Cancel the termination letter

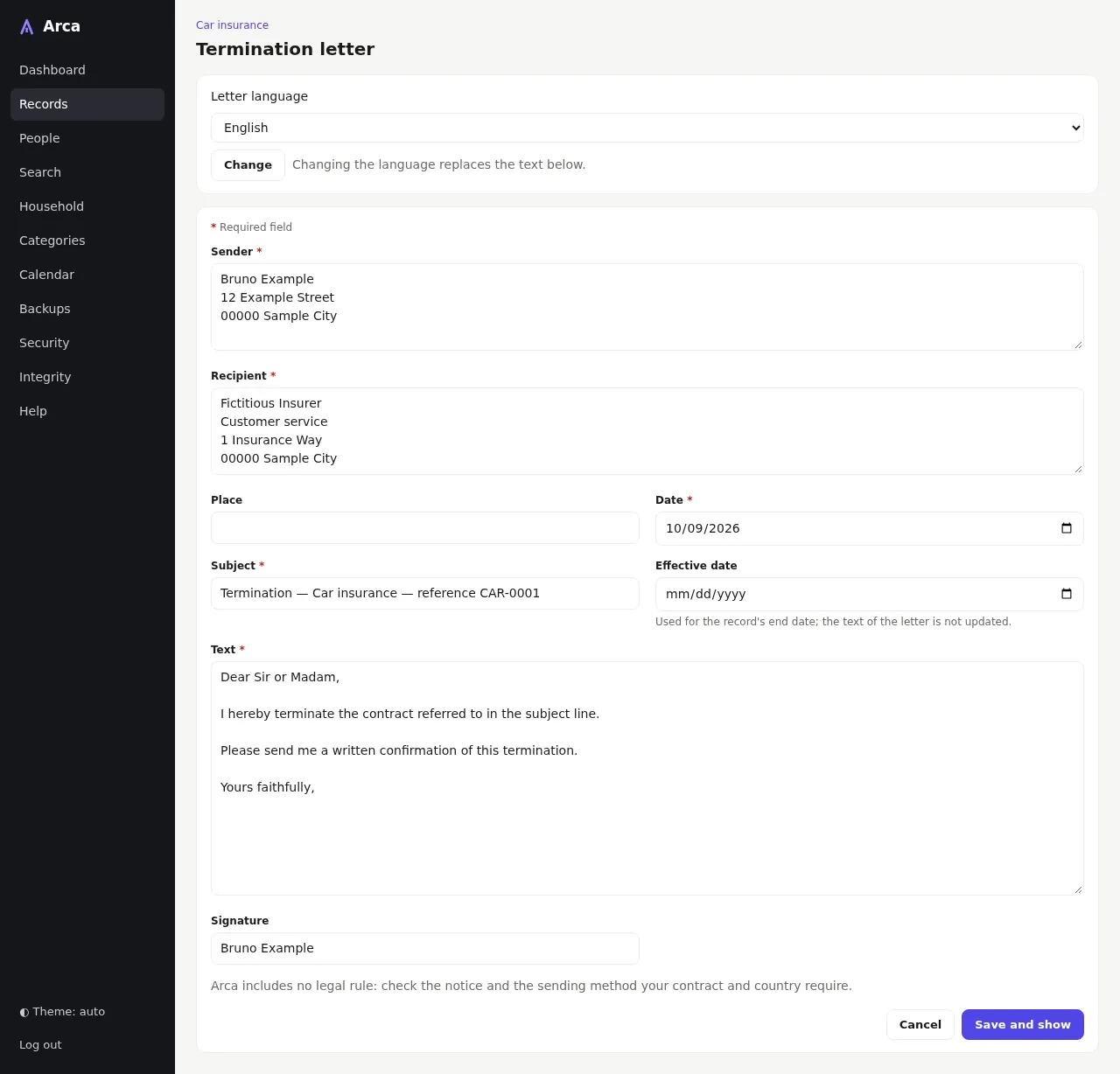pos(920,1025)
